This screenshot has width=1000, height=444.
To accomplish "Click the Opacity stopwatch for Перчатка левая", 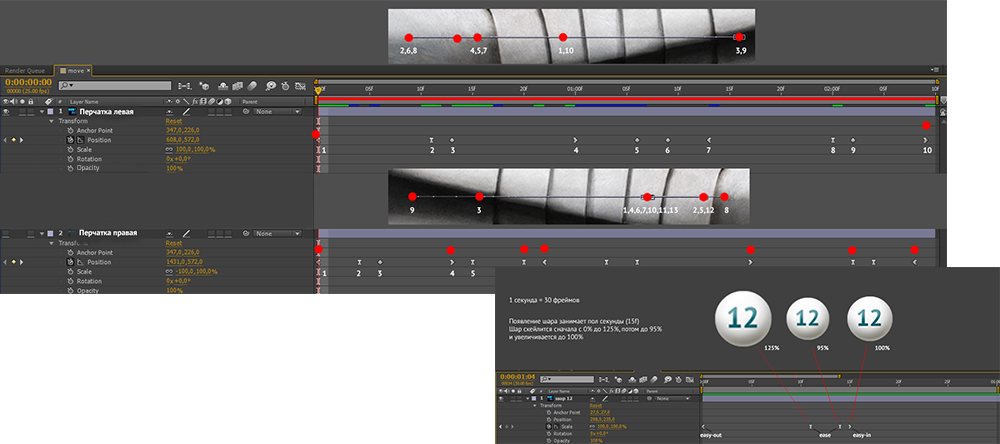I will [70, 168].
